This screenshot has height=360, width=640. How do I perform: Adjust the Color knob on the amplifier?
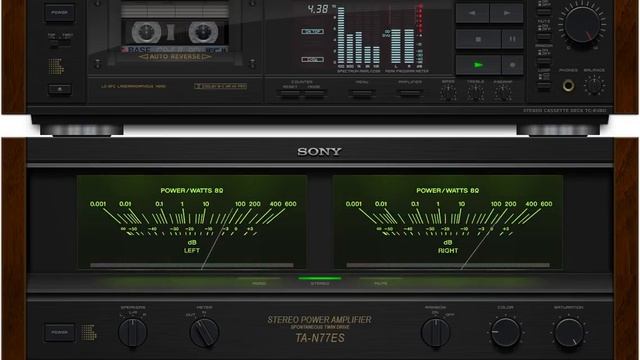click(505, 332)
